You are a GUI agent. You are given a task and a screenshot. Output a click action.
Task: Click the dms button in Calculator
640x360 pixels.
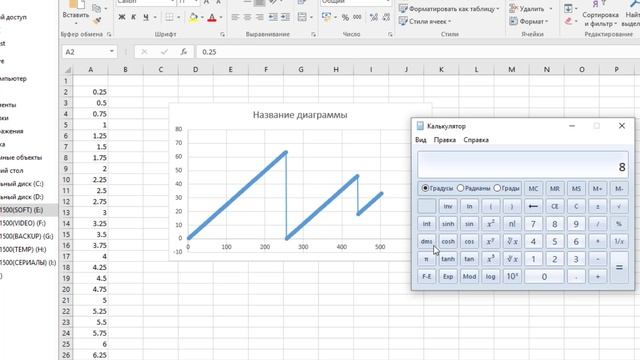click(427, 241)
